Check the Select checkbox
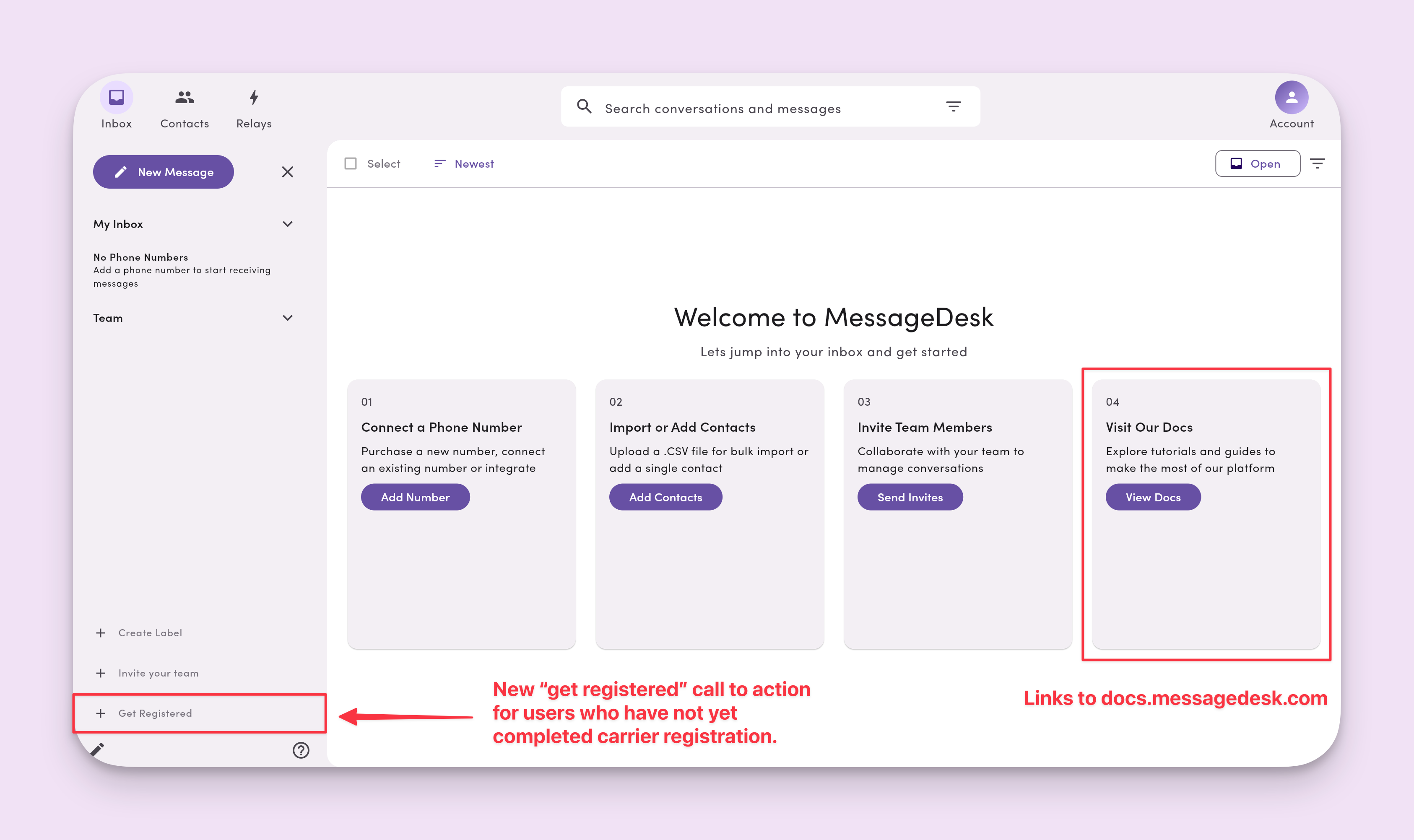Image resolution: width=1414 pixels, height=840 pixels. tap(351, 163)
